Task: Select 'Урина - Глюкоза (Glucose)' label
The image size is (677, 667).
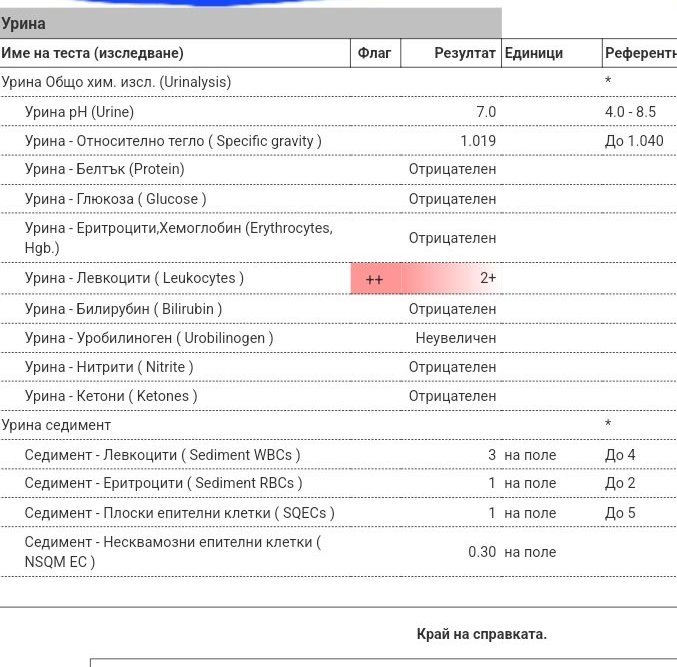Action: [x=116, y=199]
